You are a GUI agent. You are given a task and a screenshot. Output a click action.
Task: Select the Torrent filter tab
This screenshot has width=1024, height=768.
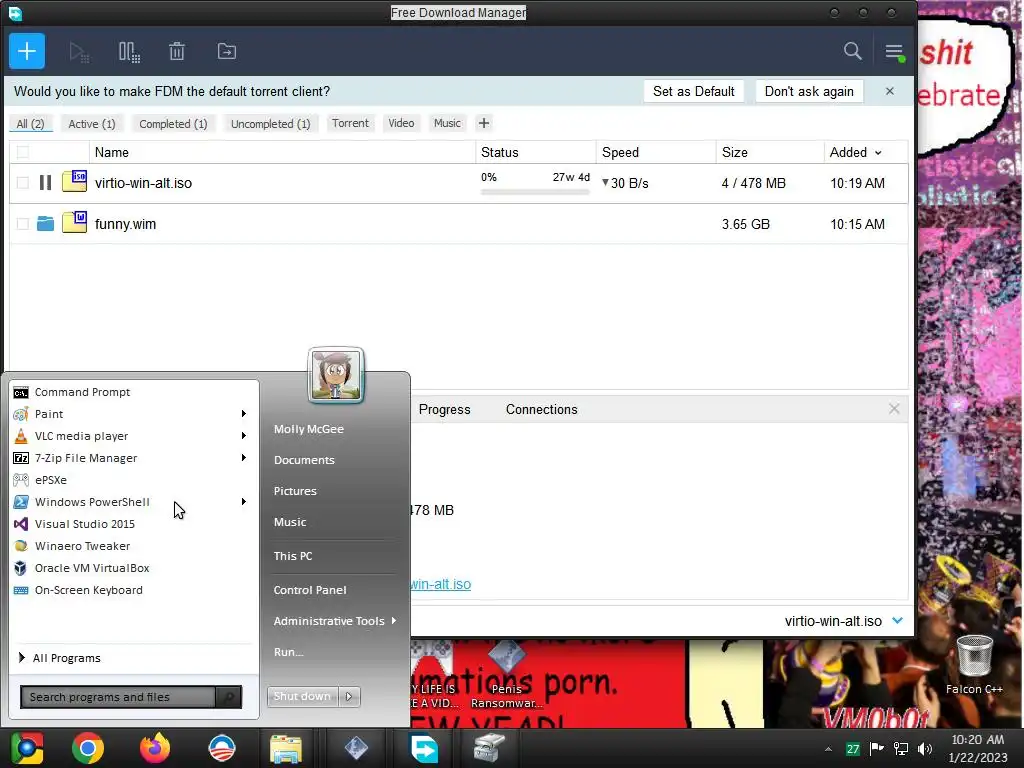coord(350,123)
